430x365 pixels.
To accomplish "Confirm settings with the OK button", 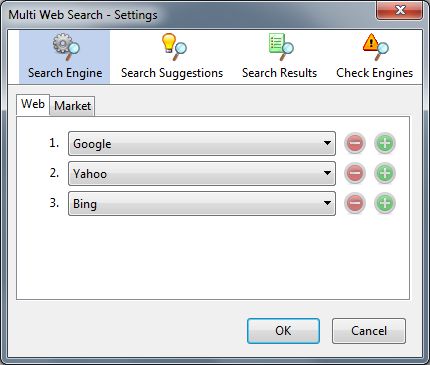I will coord(283,331).
